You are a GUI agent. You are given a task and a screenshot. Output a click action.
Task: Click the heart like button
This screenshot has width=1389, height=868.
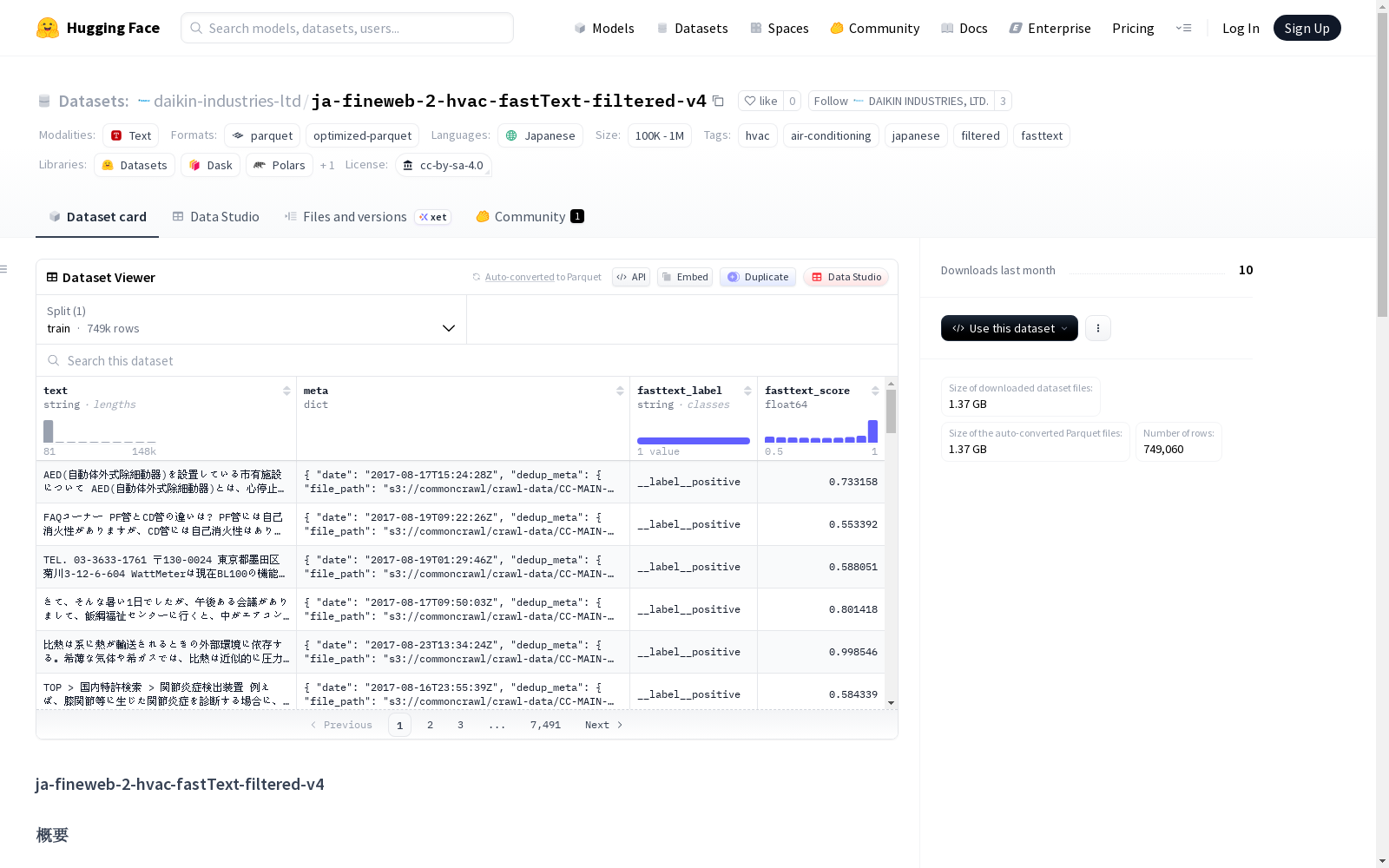coord(760,101)
